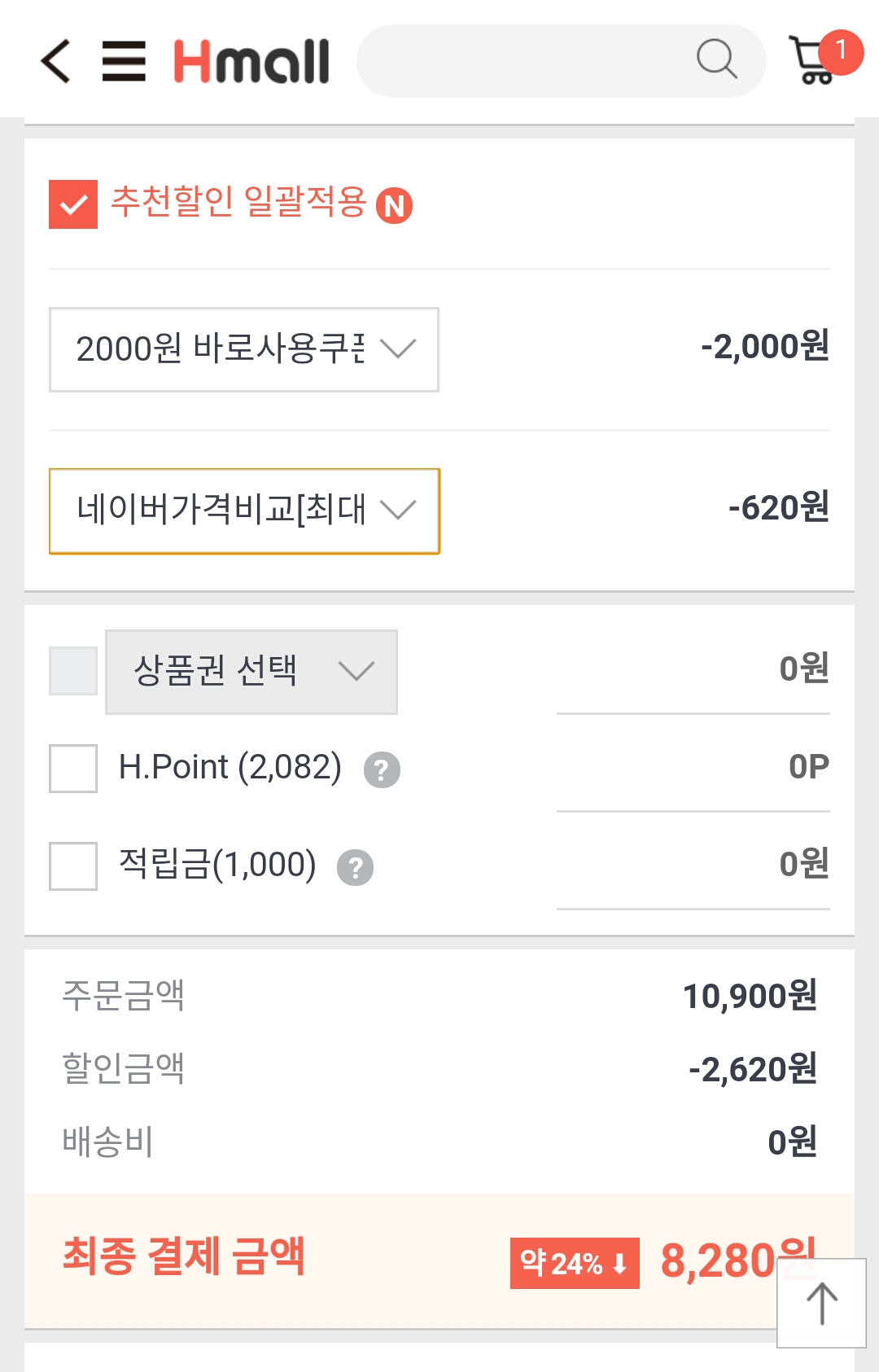Open the hamburger menu icon
879x1372 pixels.
pos(124,61)
